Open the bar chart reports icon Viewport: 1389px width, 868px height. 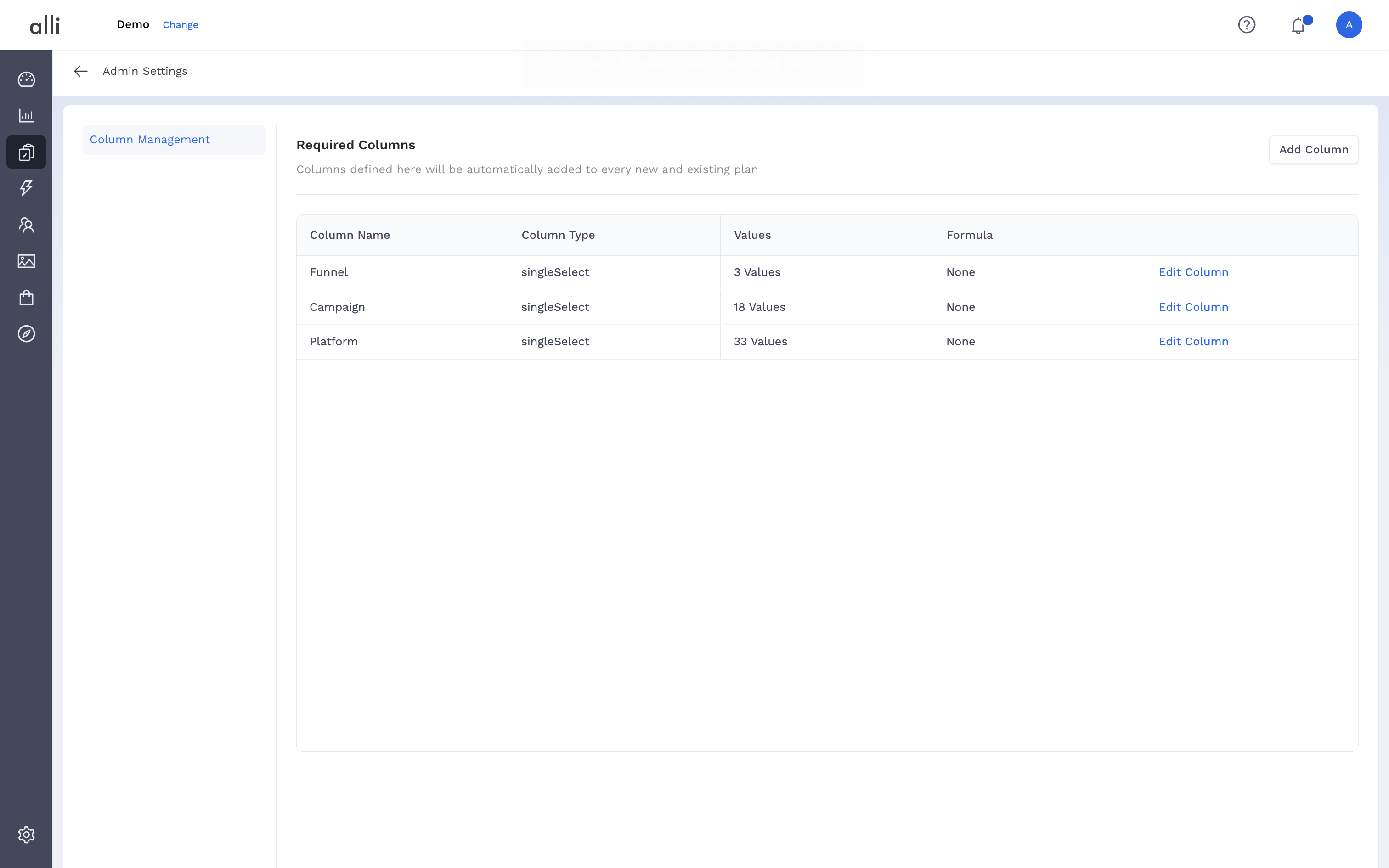click(26, 115)
